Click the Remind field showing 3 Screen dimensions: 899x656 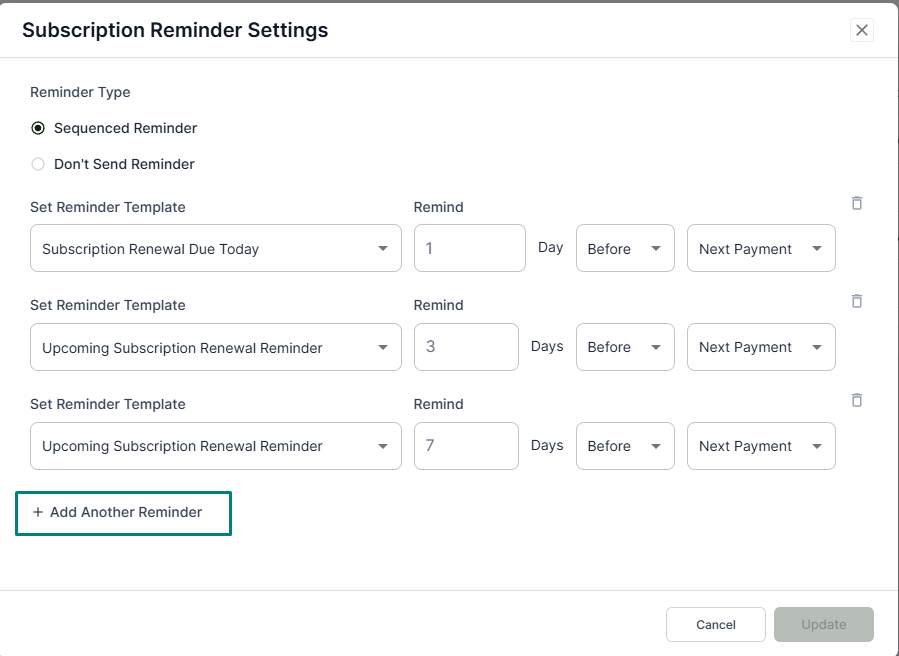[x=466, y=347]
